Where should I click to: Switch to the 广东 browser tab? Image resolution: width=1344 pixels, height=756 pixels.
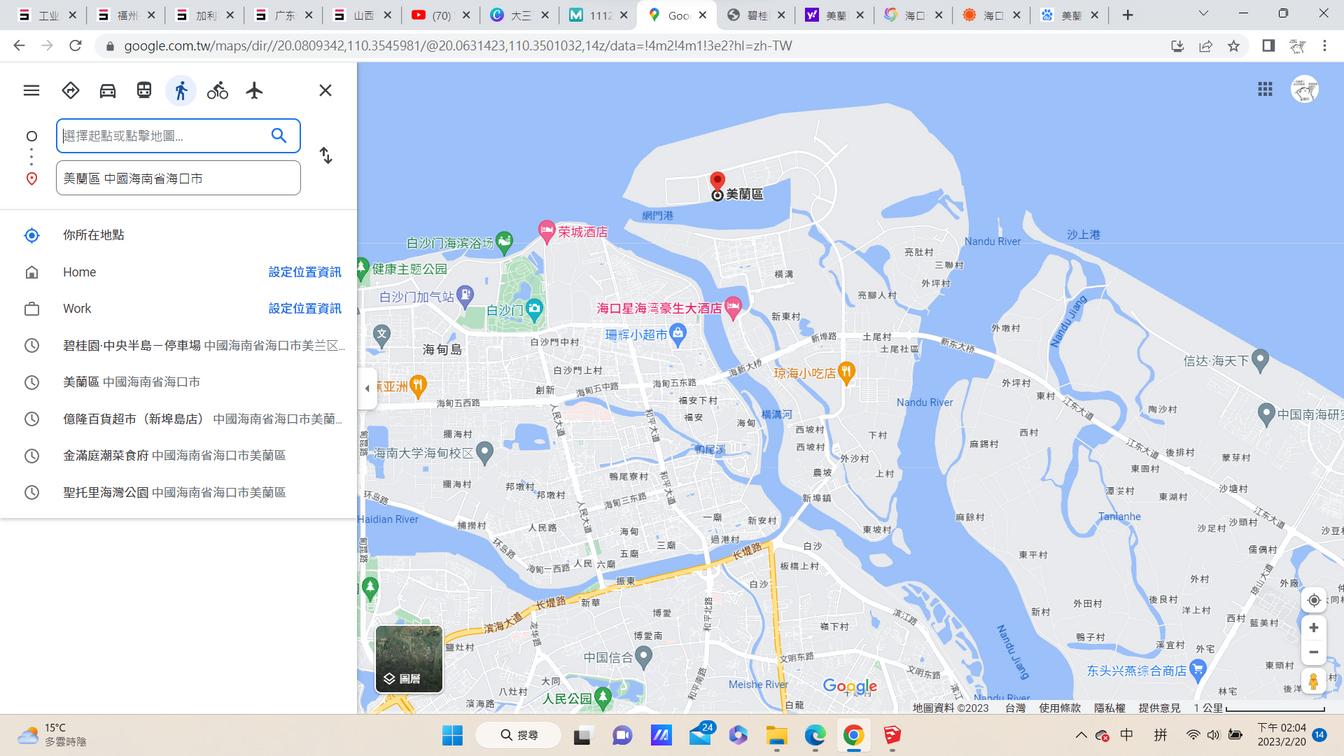tap(282, 15)
